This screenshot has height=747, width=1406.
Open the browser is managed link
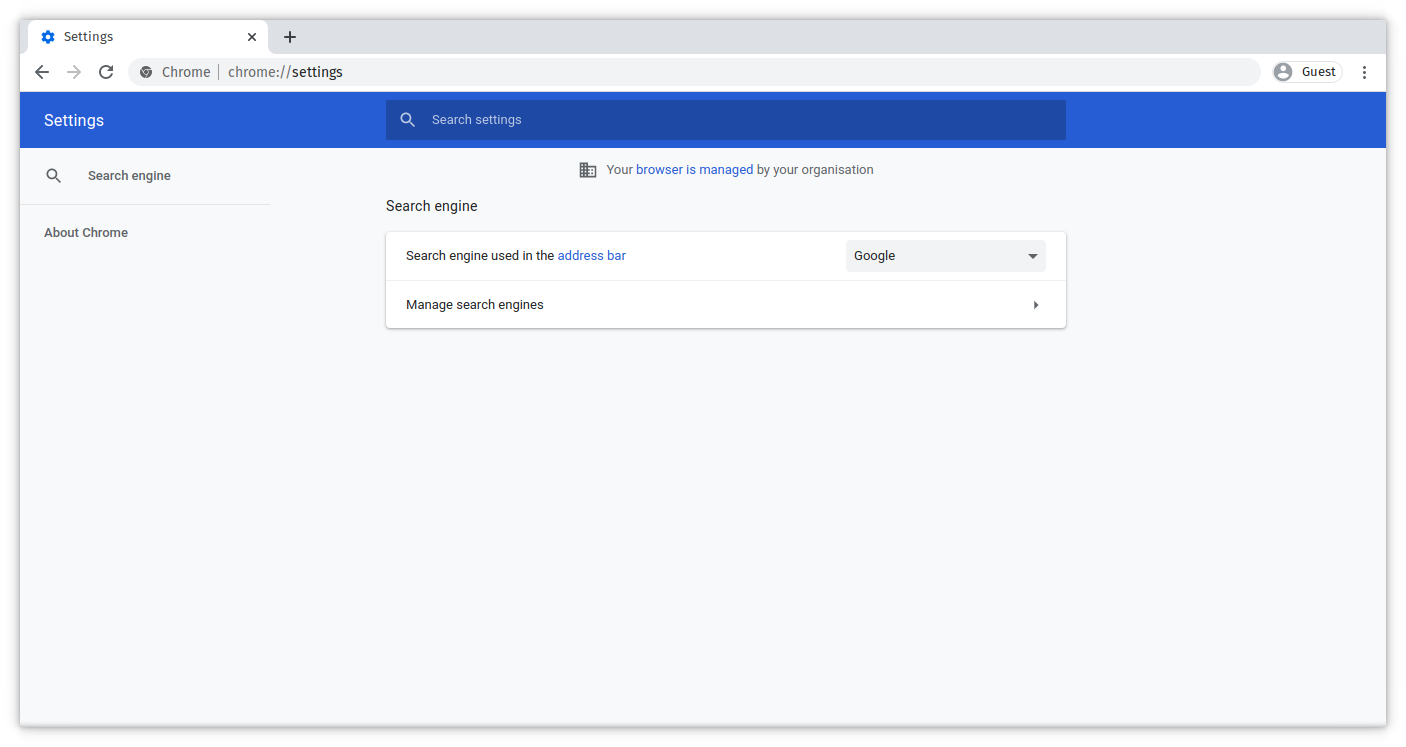pos(694,170)
